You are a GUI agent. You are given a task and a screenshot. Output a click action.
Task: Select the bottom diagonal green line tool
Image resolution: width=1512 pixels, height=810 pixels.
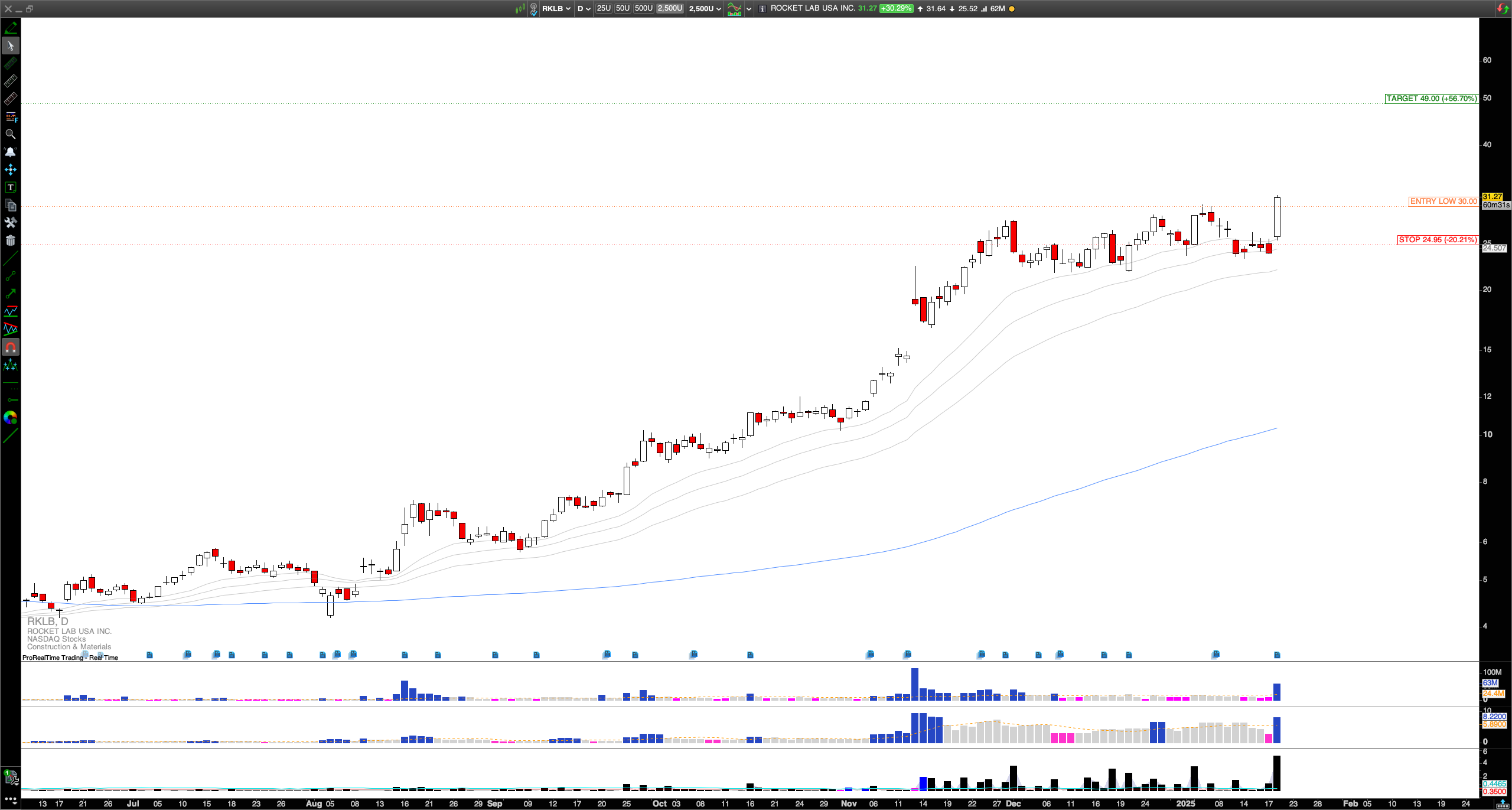[11, 435]
